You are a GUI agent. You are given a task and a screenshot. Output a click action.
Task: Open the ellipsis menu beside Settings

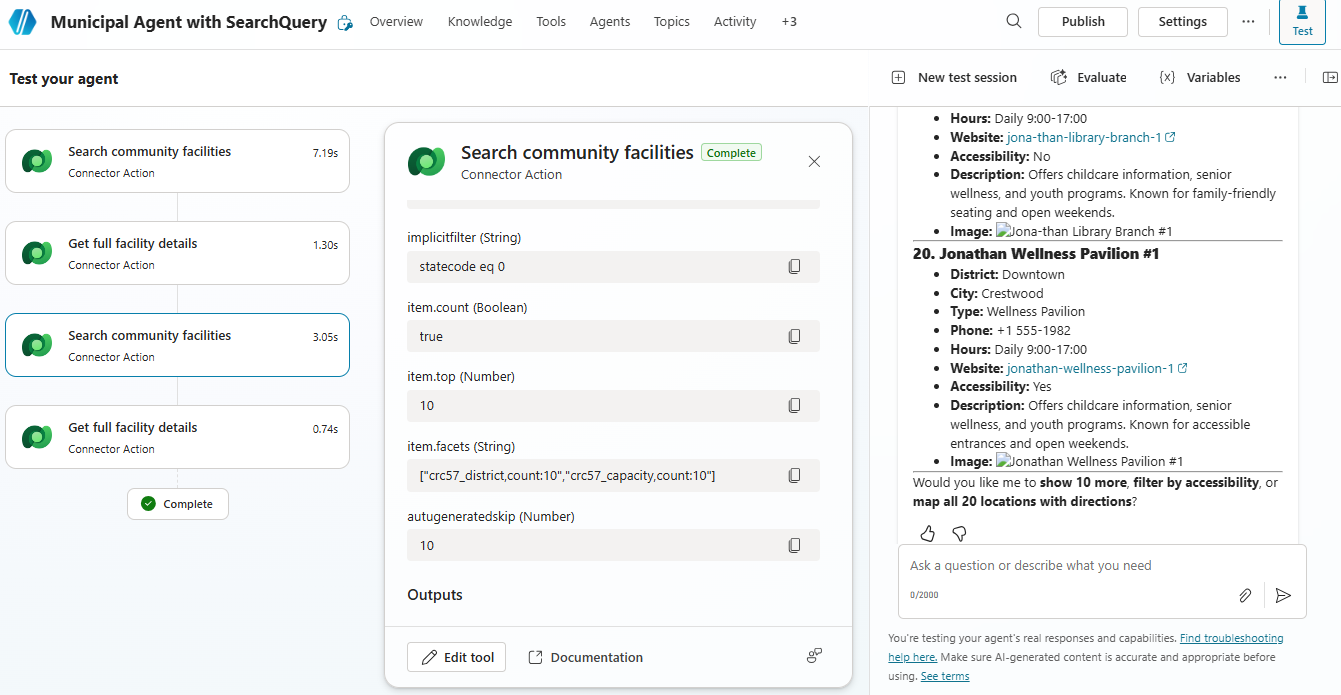point(1248,21)
